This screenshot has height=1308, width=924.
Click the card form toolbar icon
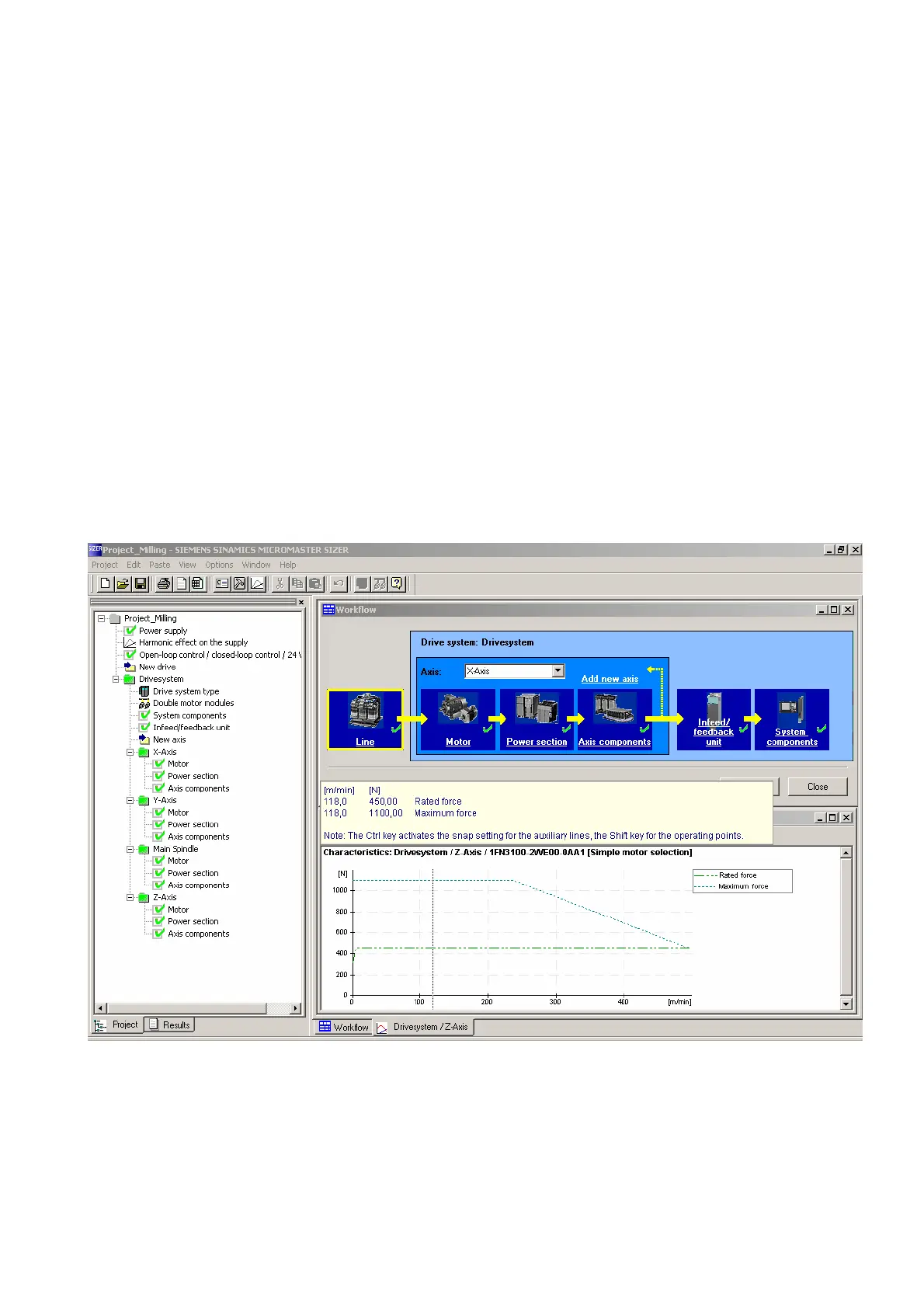point(222,583)
